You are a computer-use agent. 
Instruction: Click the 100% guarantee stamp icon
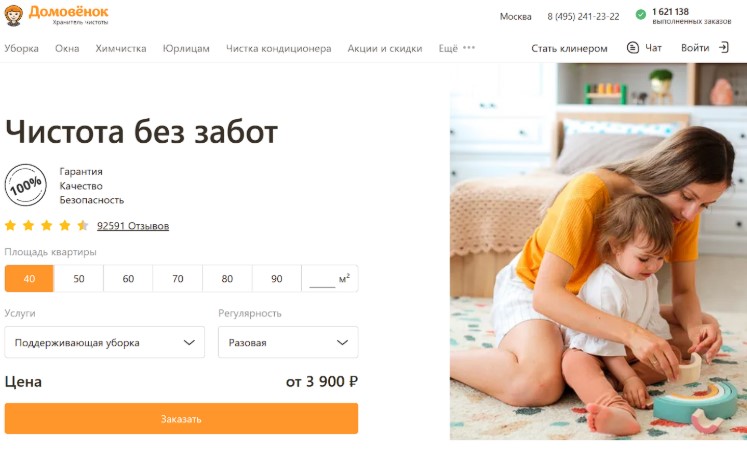click(26, 185)
